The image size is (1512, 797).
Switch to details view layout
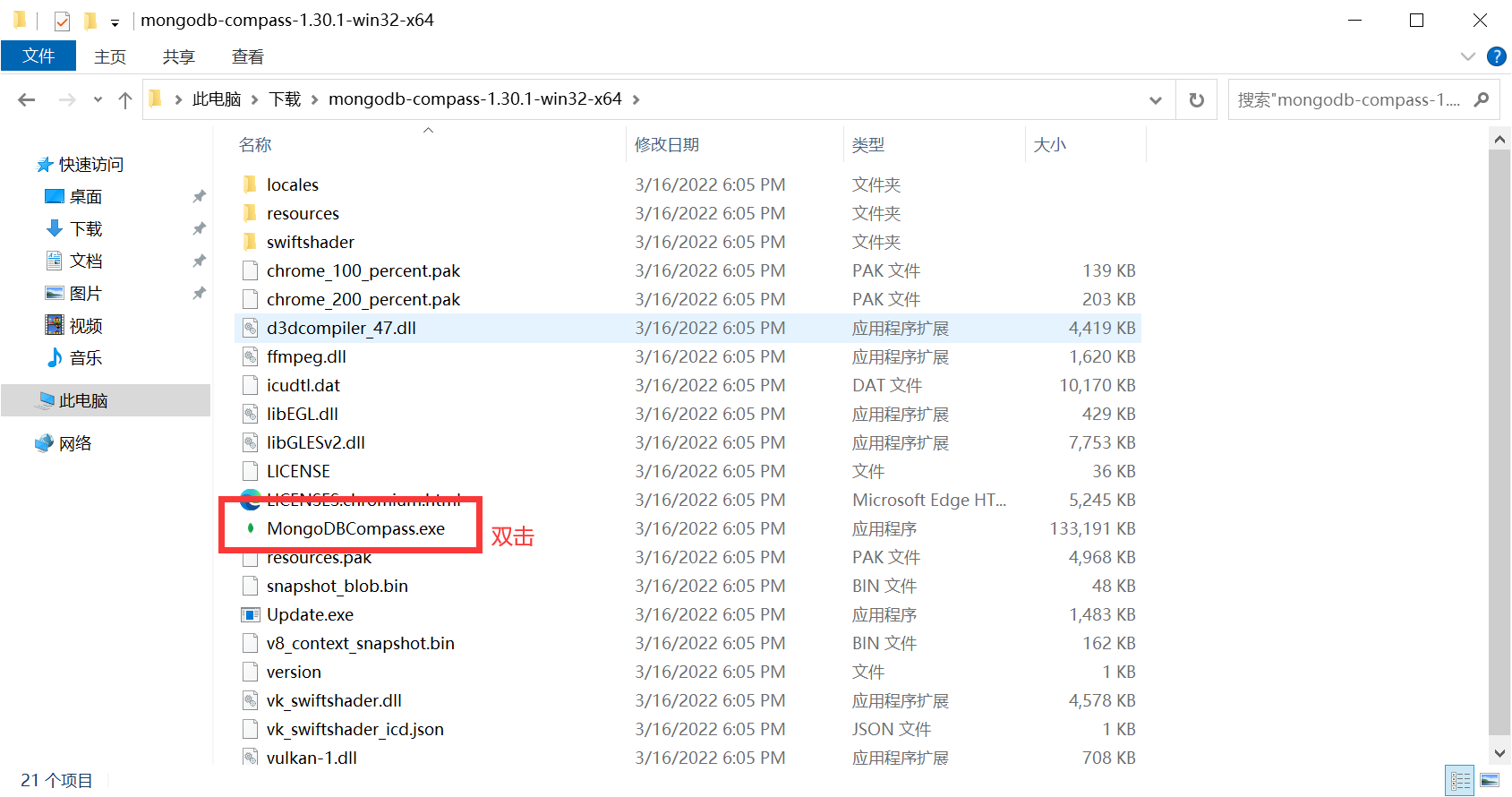click(x=1460, y=780)
